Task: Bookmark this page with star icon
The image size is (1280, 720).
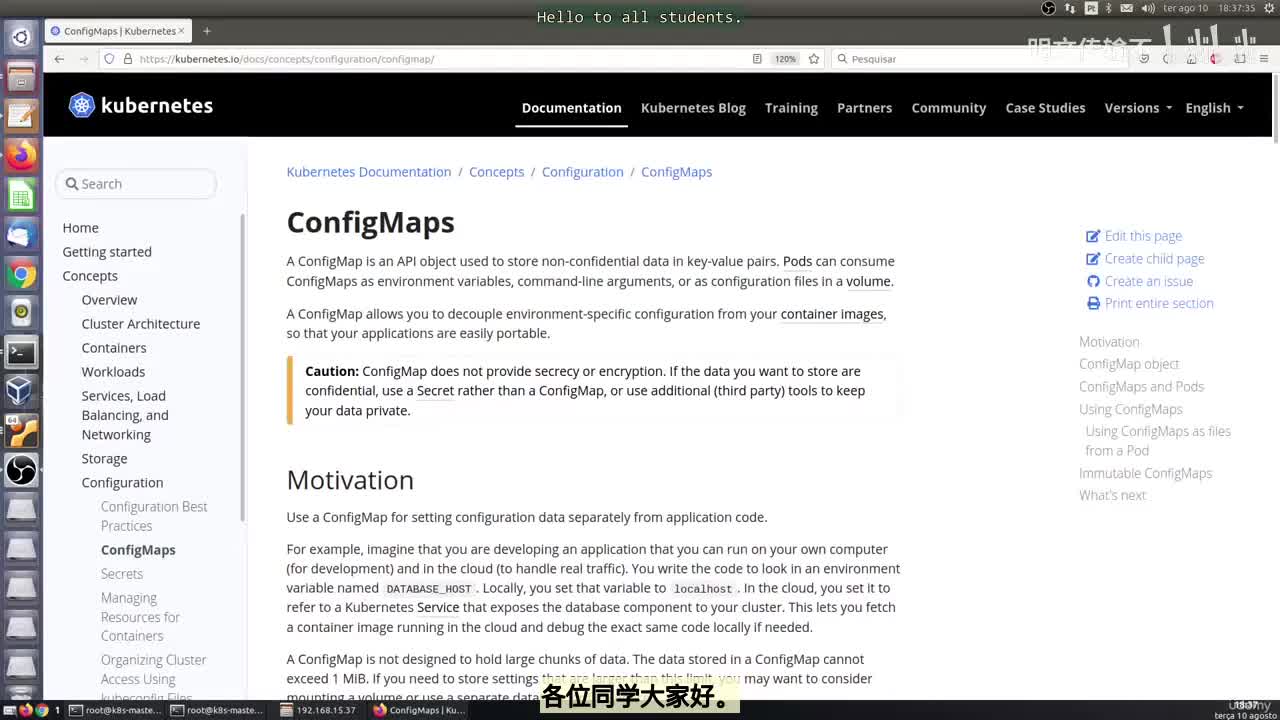Action: [814, 59]
